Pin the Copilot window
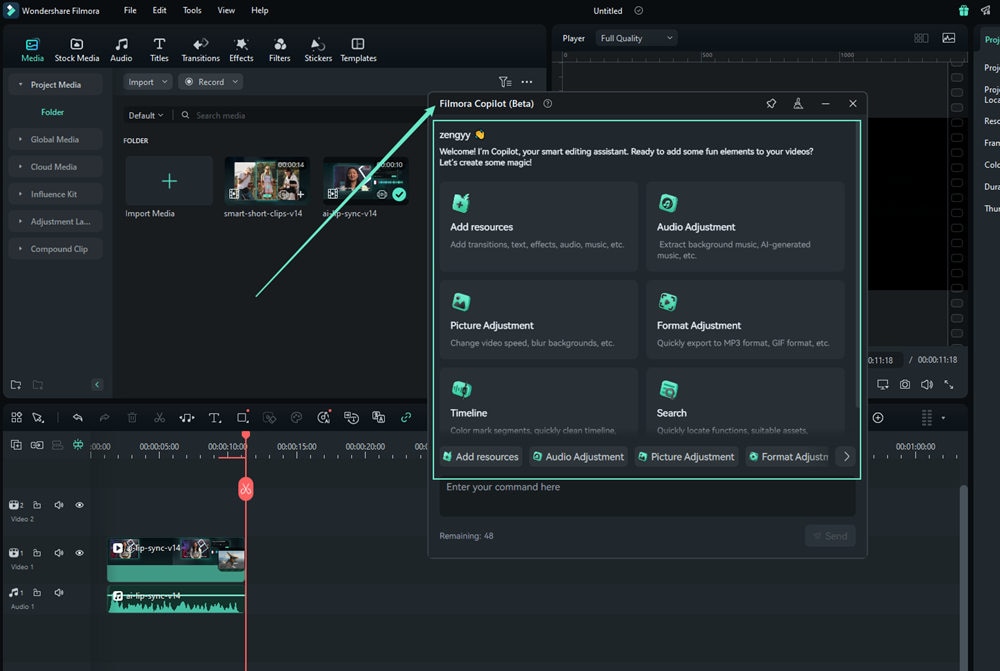Viewport: 1000px width, 671px height. [771, 103]
